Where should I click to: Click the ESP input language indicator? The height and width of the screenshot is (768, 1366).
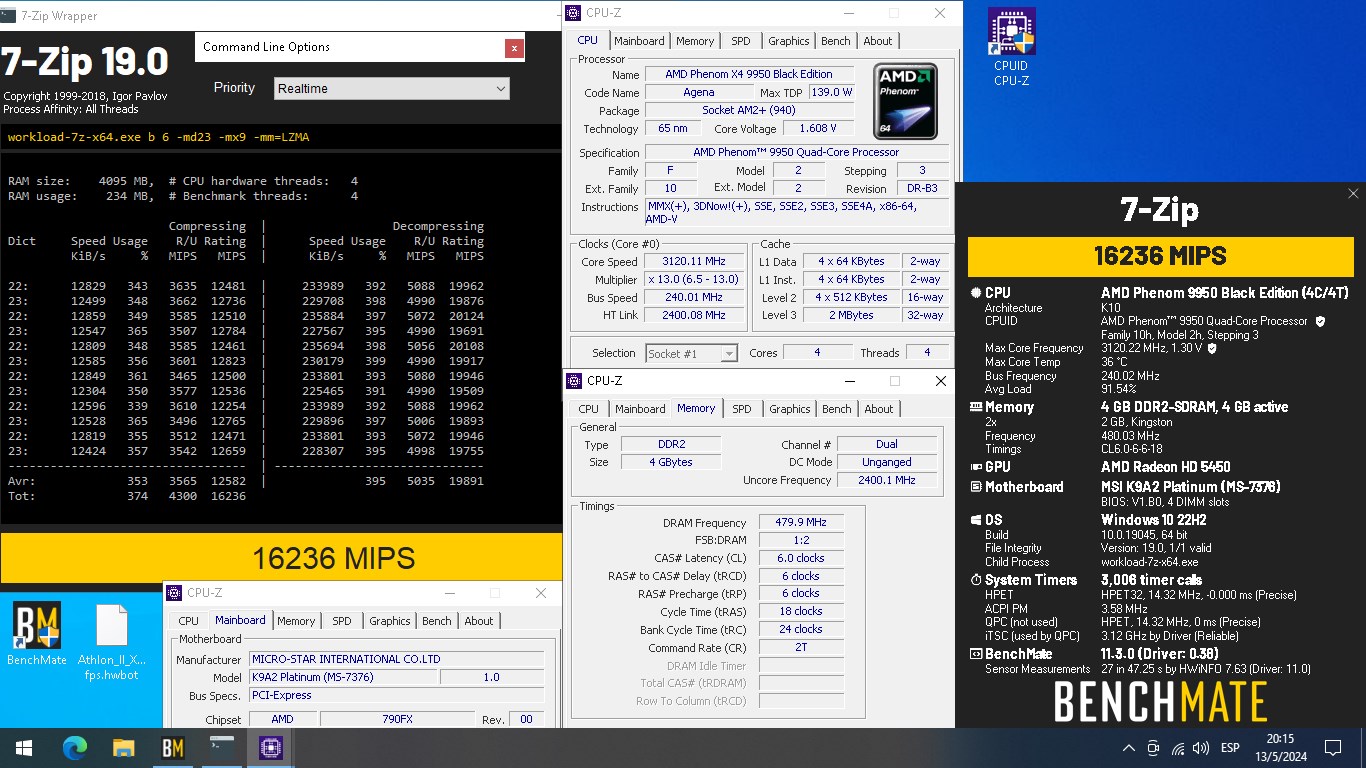1231,748
